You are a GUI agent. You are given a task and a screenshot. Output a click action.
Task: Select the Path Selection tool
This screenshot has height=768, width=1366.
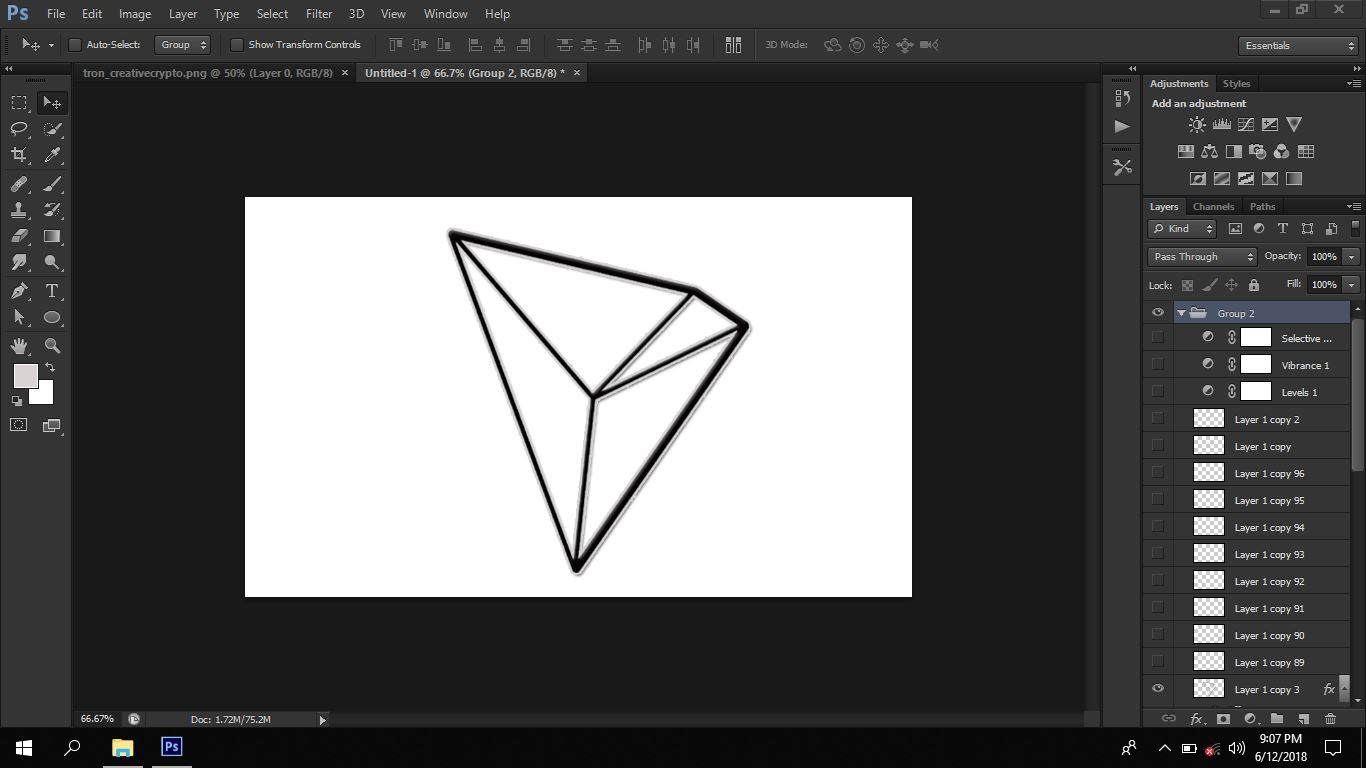[x=19, y=317]
